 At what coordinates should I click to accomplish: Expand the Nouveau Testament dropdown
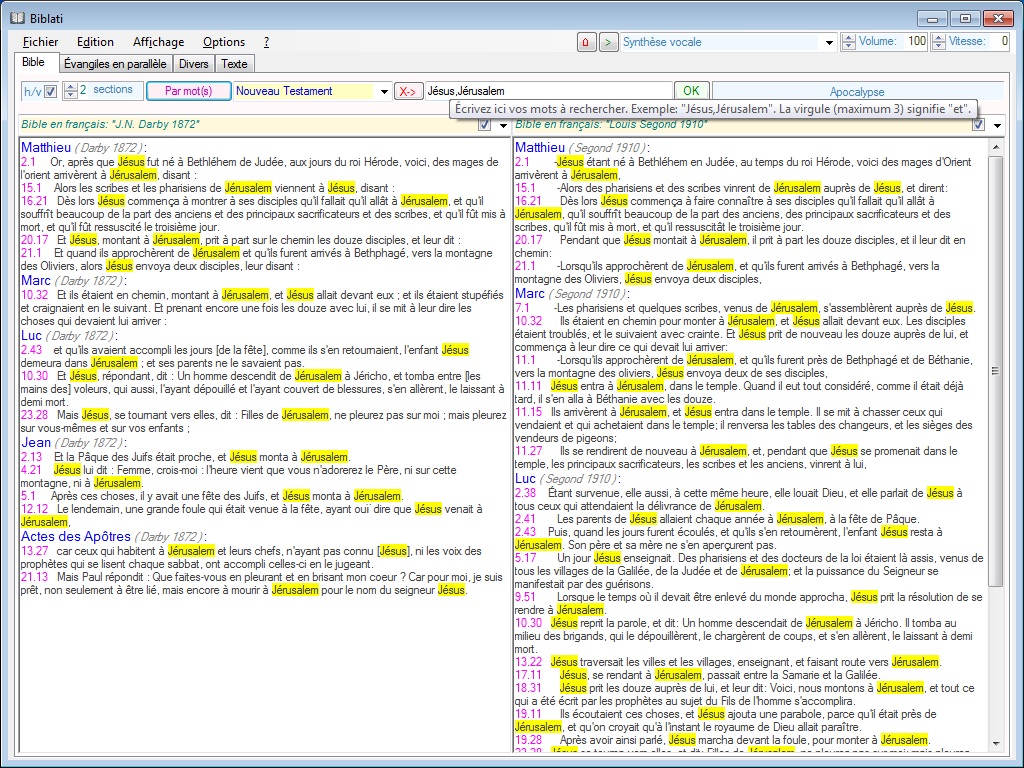384,91
